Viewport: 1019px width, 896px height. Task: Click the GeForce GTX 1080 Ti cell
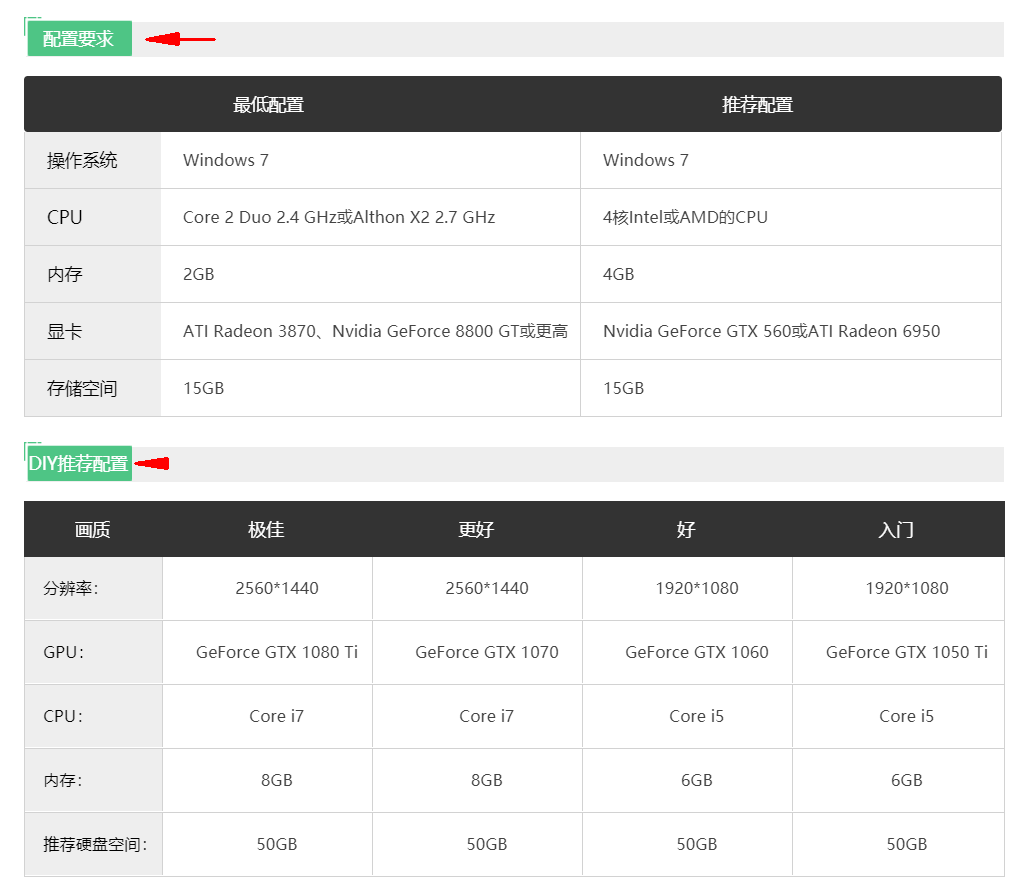point(277,652)
